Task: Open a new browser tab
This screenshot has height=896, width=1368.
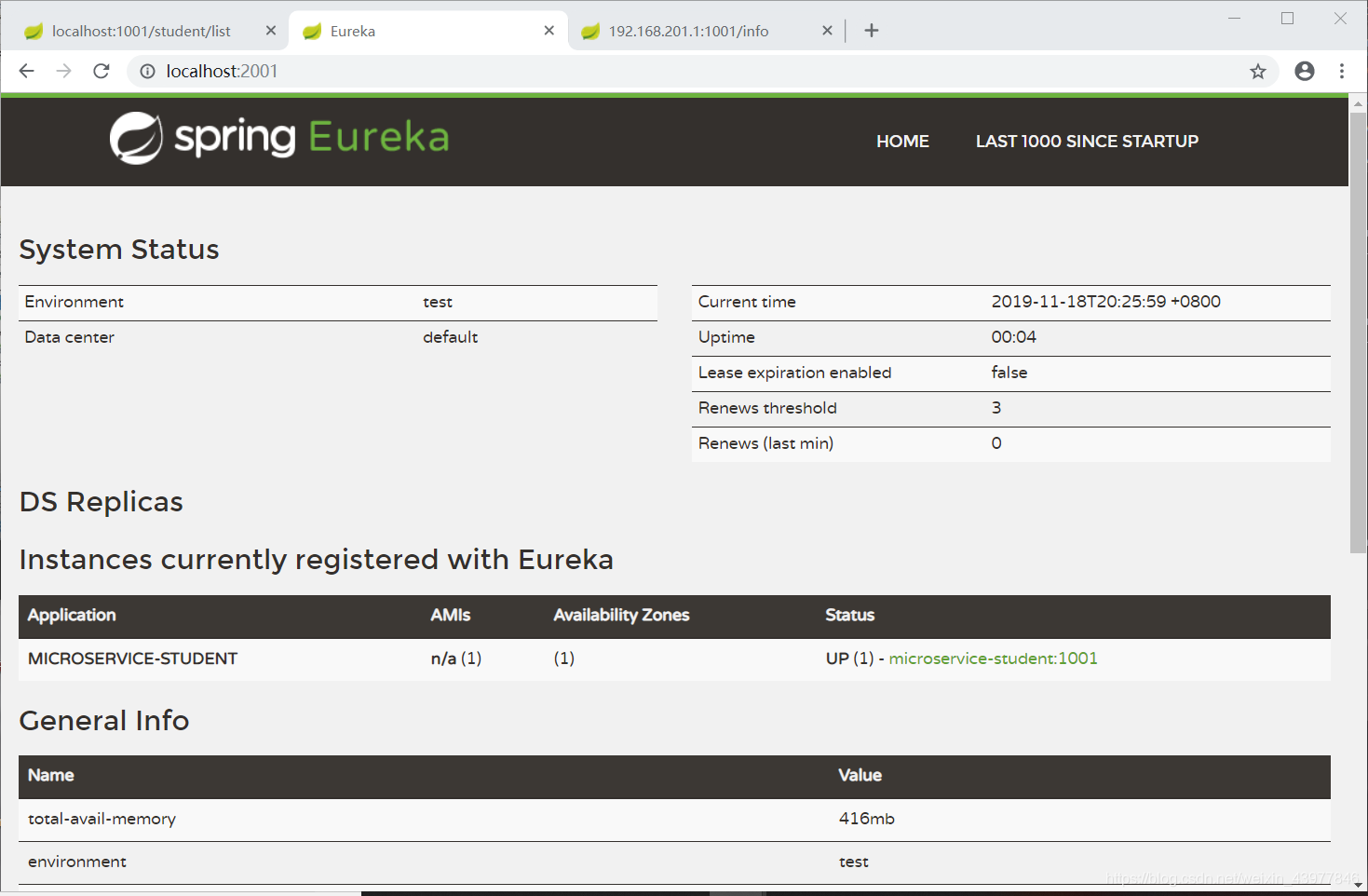Action: pos(872,31)
